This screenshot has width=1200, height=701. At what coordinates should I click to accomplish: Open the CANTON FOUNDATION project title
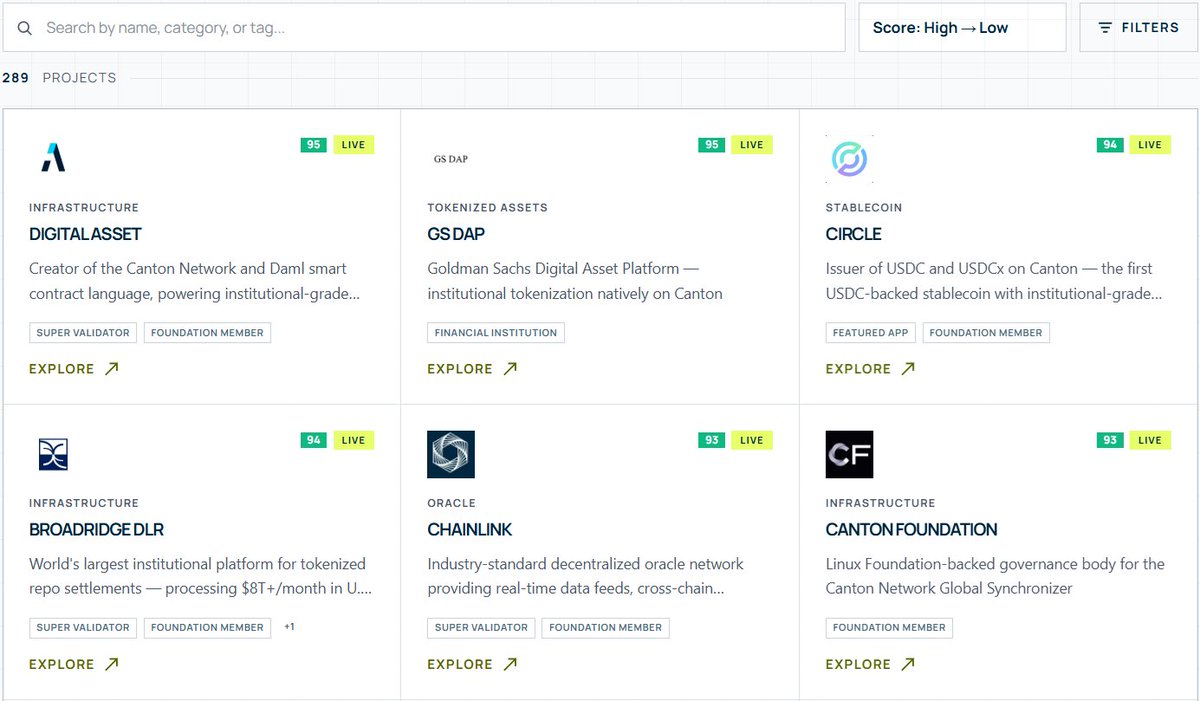pyautogui.click(x=912, y=529)
